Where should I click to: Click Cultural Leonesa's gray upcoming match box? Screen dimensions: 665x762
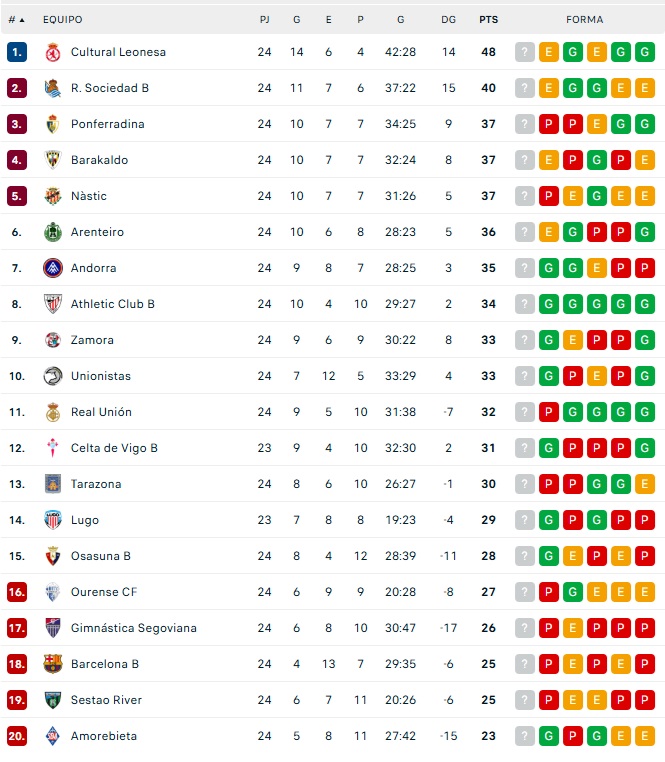click(525, 52)
